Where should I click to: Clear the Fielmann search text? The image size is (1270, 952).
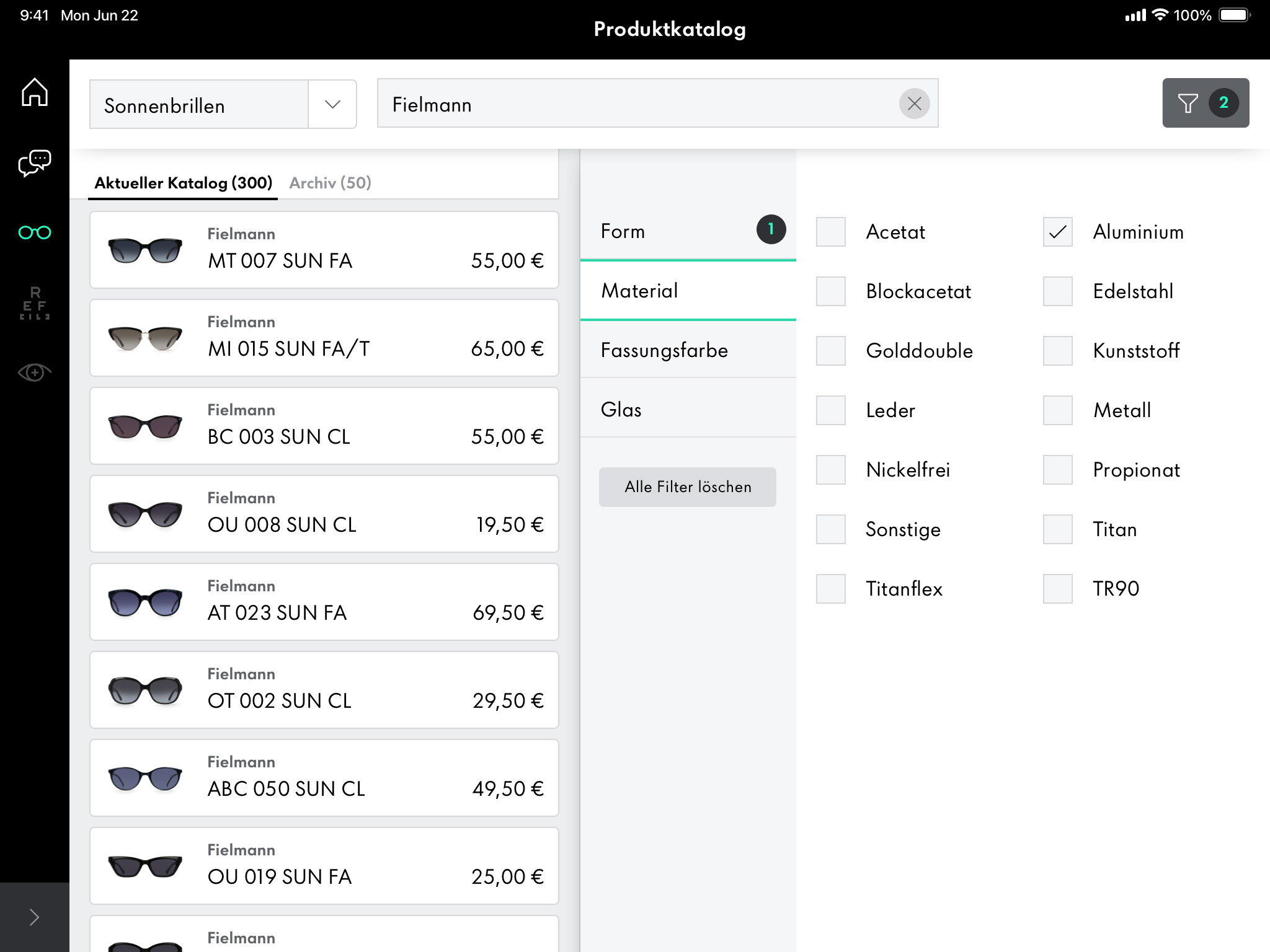914,104
